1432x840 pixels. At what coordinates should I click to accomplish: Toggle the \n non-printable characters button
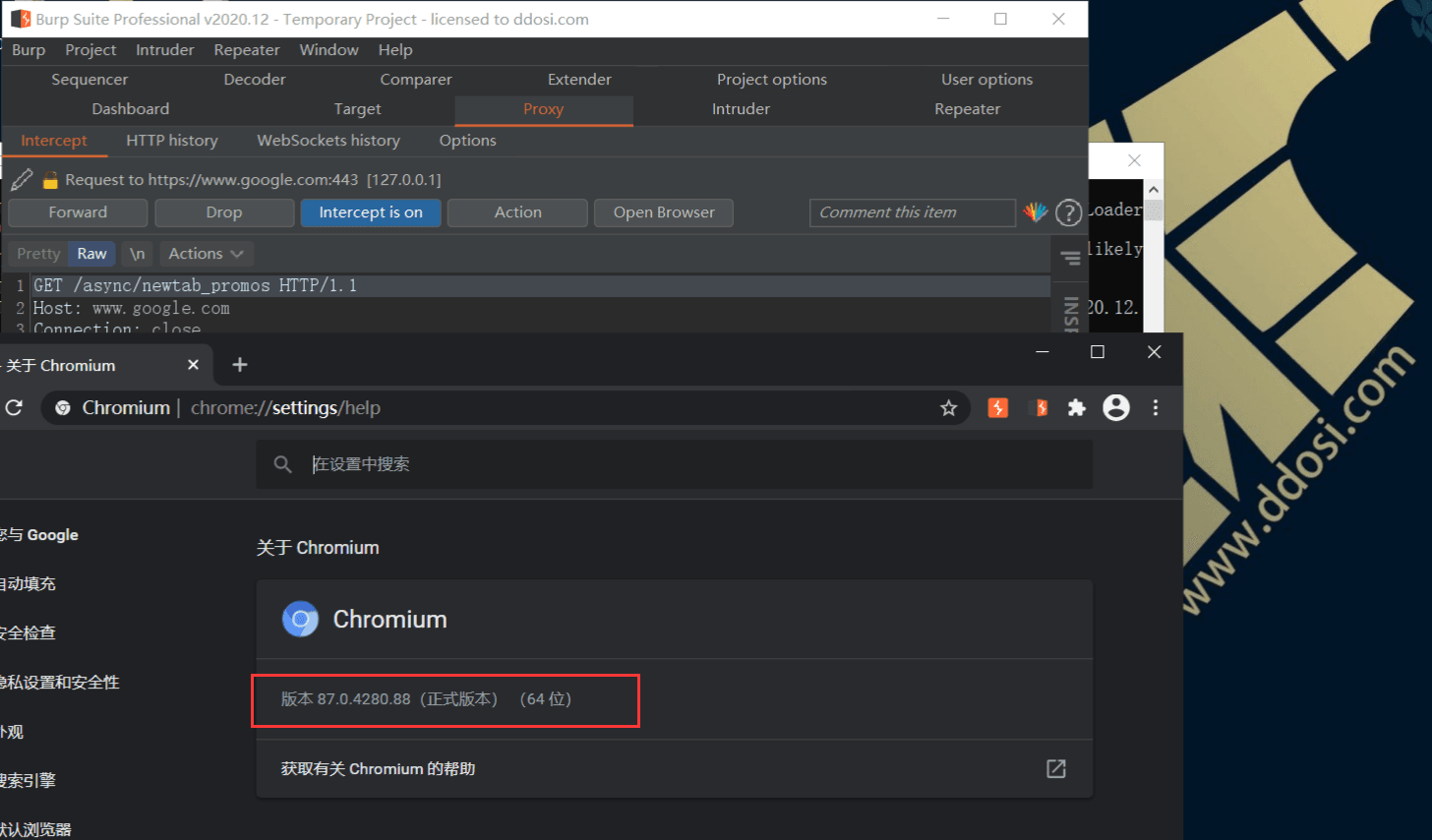[137, 254]
